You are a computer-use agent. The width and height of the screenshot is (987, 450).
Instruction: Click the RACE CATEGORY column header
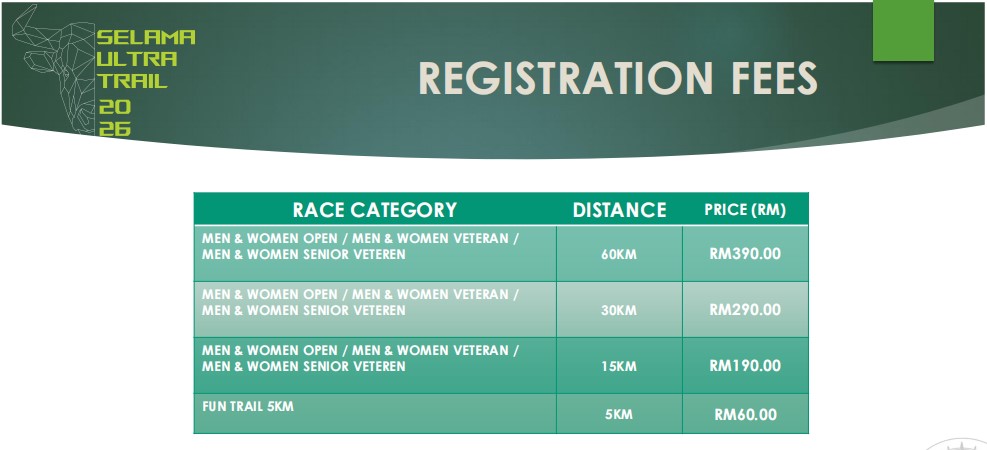pos(374,210)
